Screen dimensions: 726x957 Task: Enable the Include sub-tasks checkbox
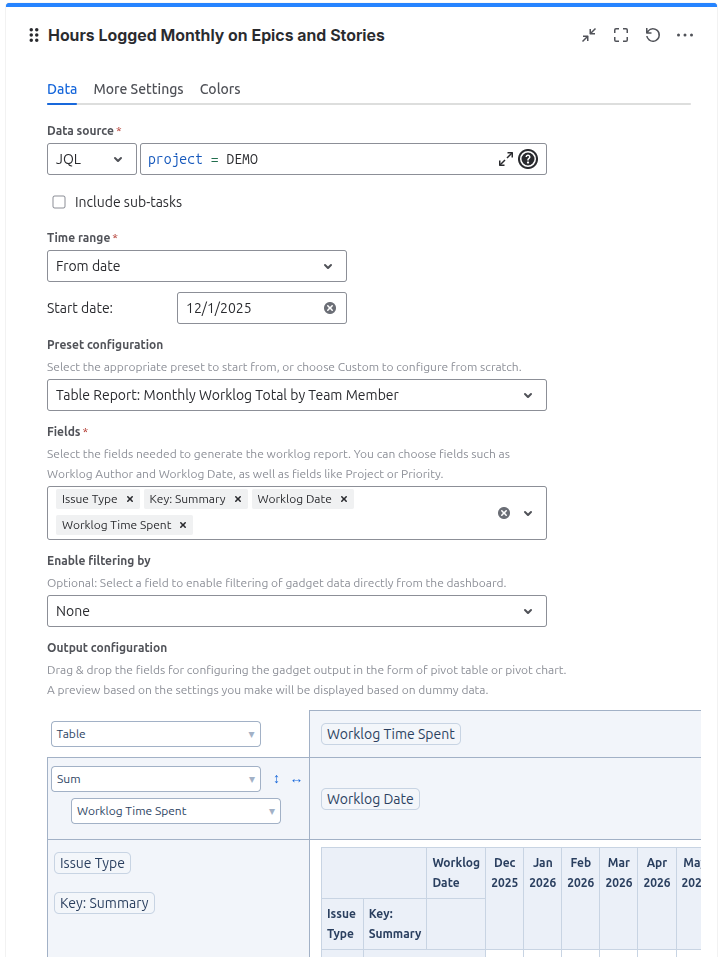[x=59, y=202]
